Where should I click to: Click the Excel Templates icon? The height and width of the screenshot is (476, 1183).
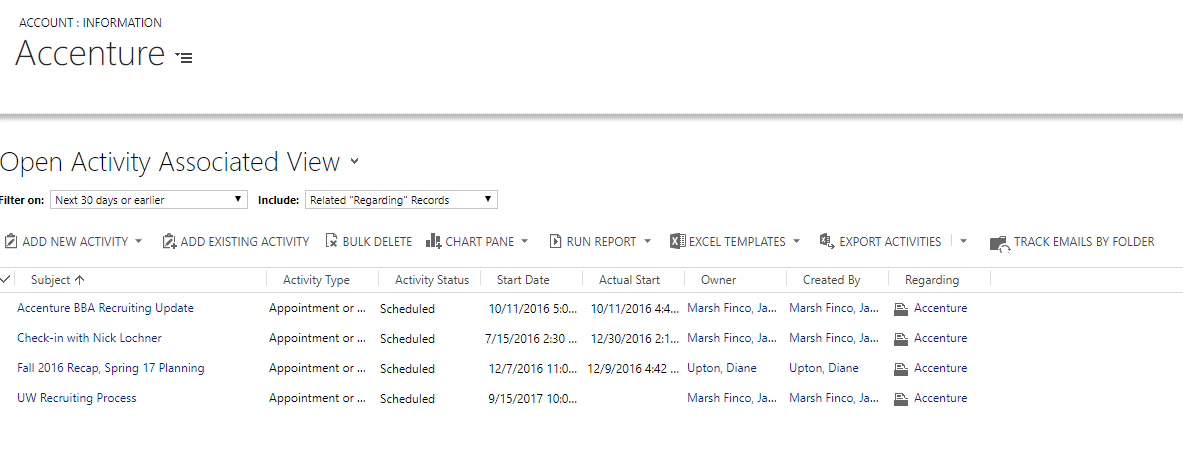(677, 242)
